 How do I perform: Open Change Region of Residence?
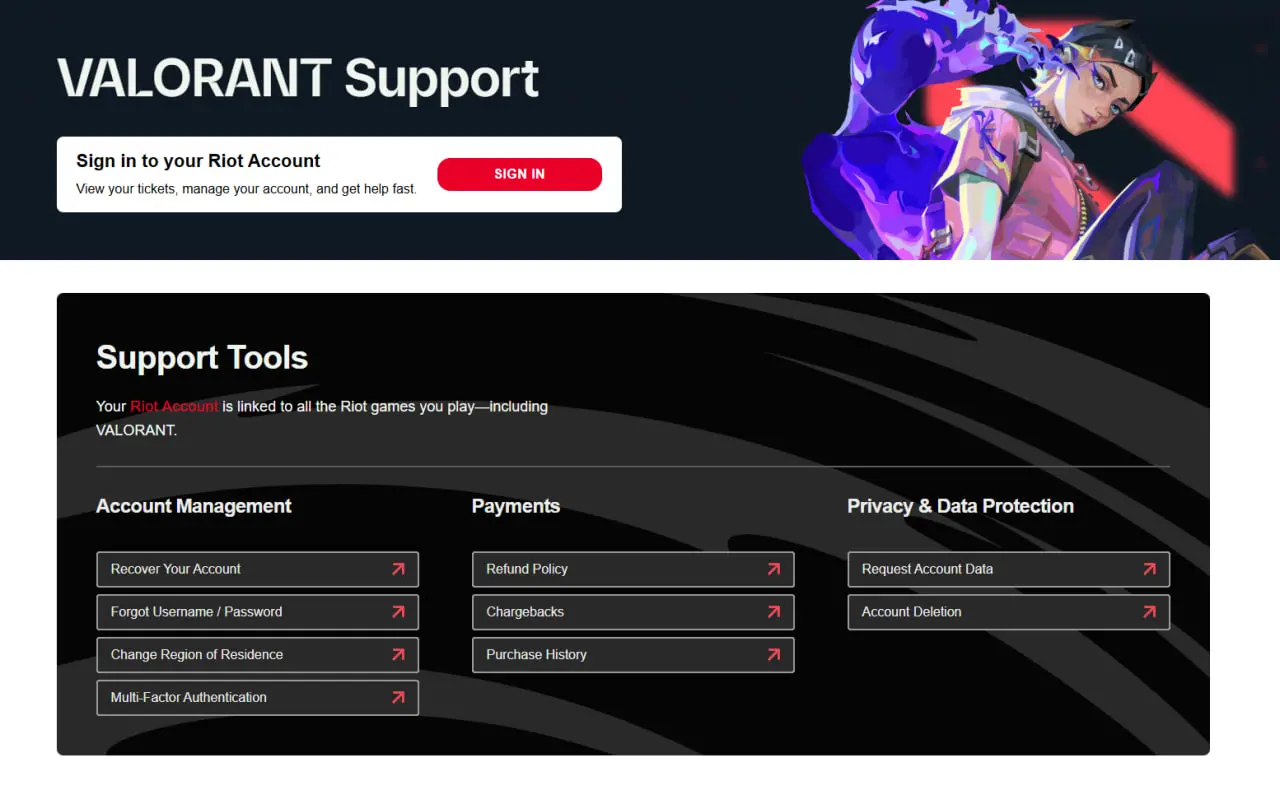click(257, 655)
